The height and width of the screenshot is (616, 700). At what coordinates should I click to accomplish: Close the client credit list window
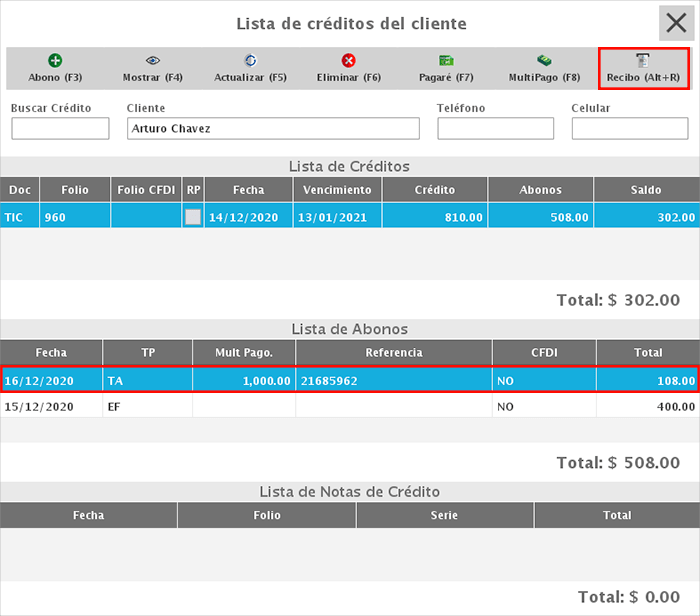(679, 24)
